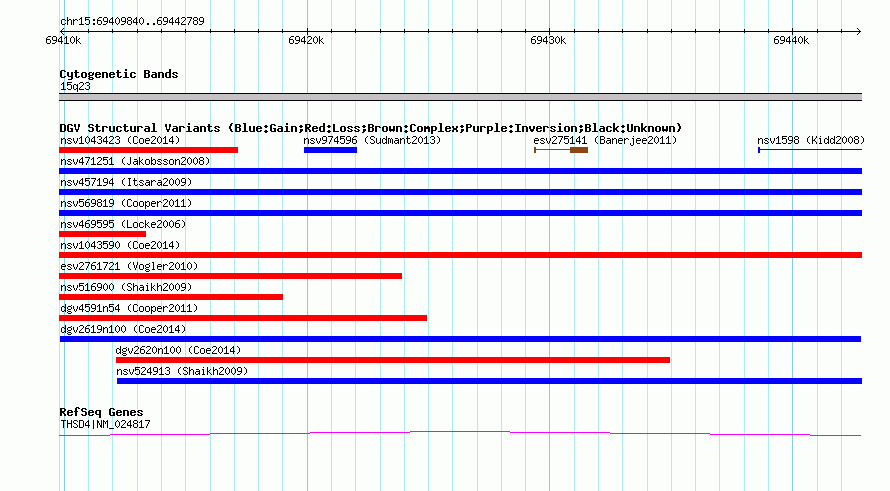890x491 pixels.
Task: Open the nsv1043590 (Coe2014) label
Action: (120, 245)
